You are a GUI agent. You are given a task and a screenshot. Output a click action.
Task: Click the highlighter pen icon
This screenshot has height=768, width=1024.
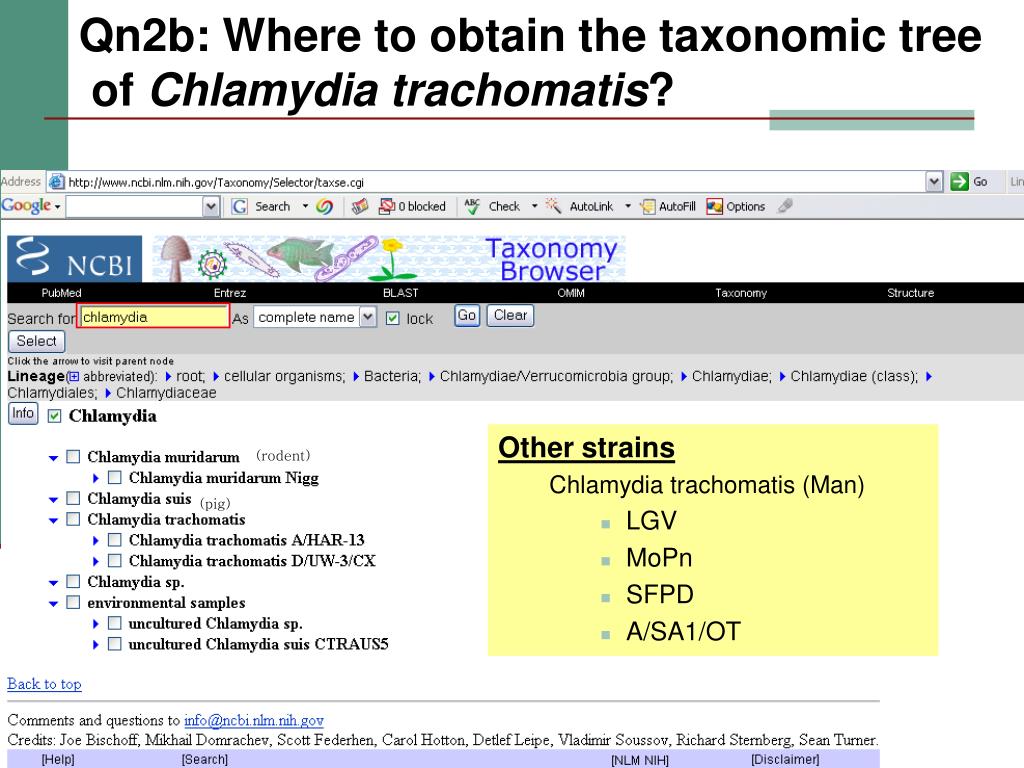pos(785,206)
